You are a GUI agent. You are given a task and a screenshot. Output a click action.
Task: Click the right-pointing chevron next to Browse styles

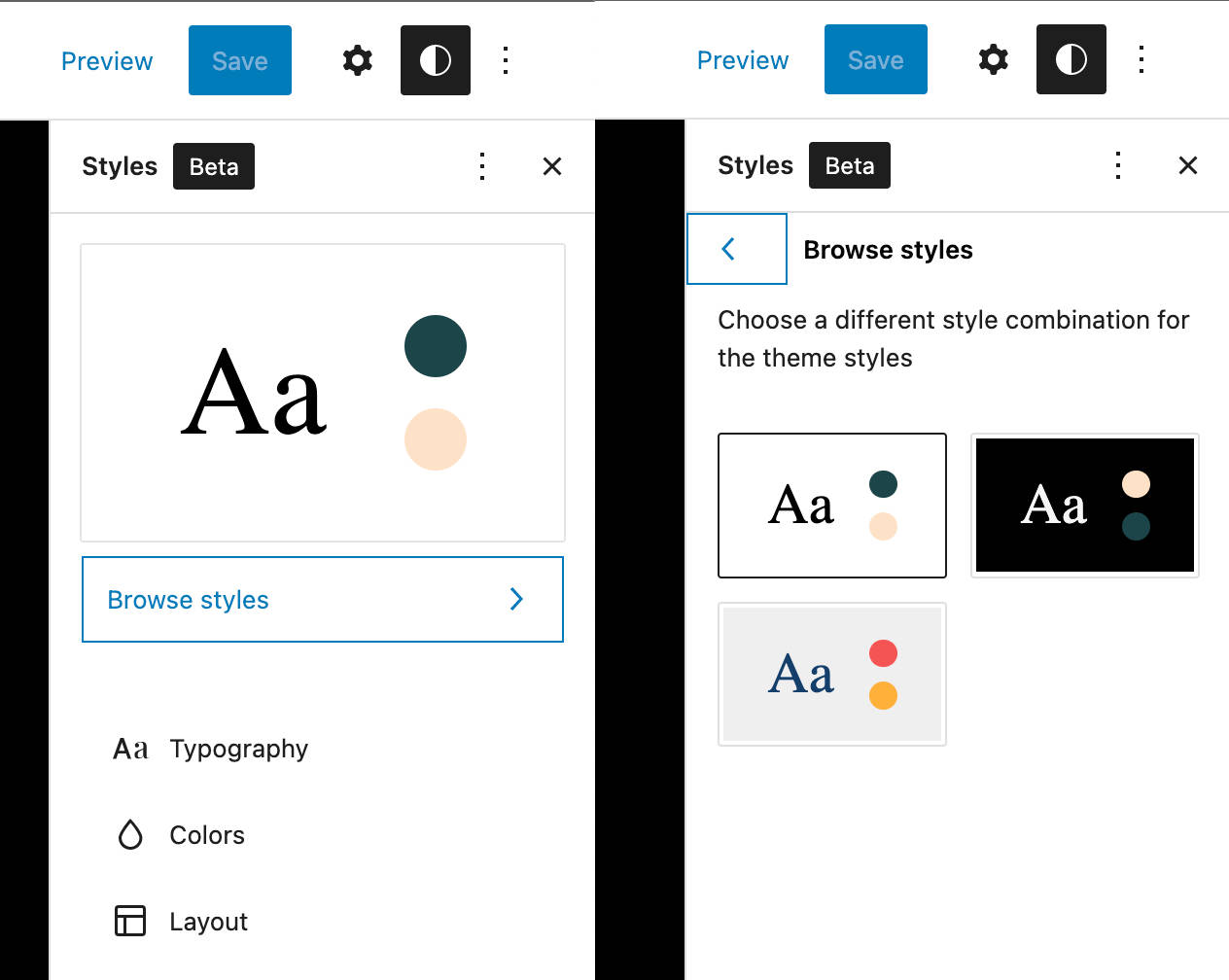point(516,599)
